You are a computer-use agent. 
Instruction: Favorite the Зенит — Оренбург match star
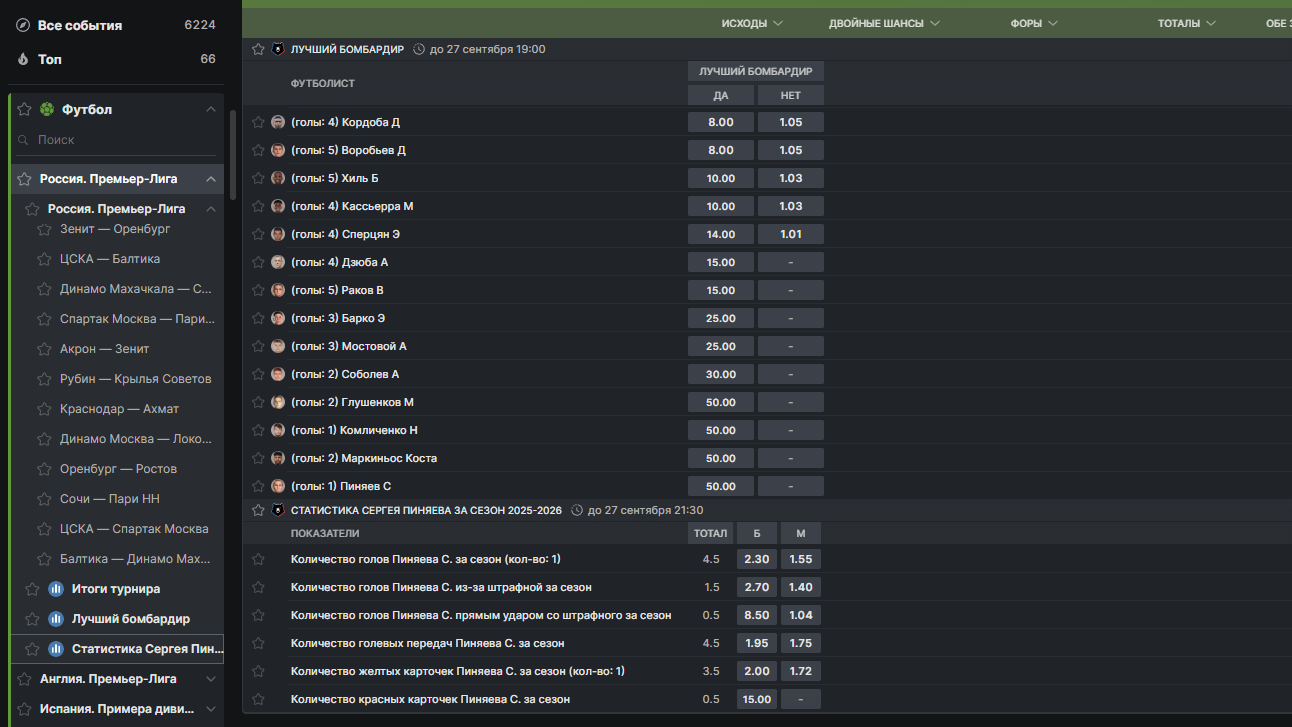[44, 229]
